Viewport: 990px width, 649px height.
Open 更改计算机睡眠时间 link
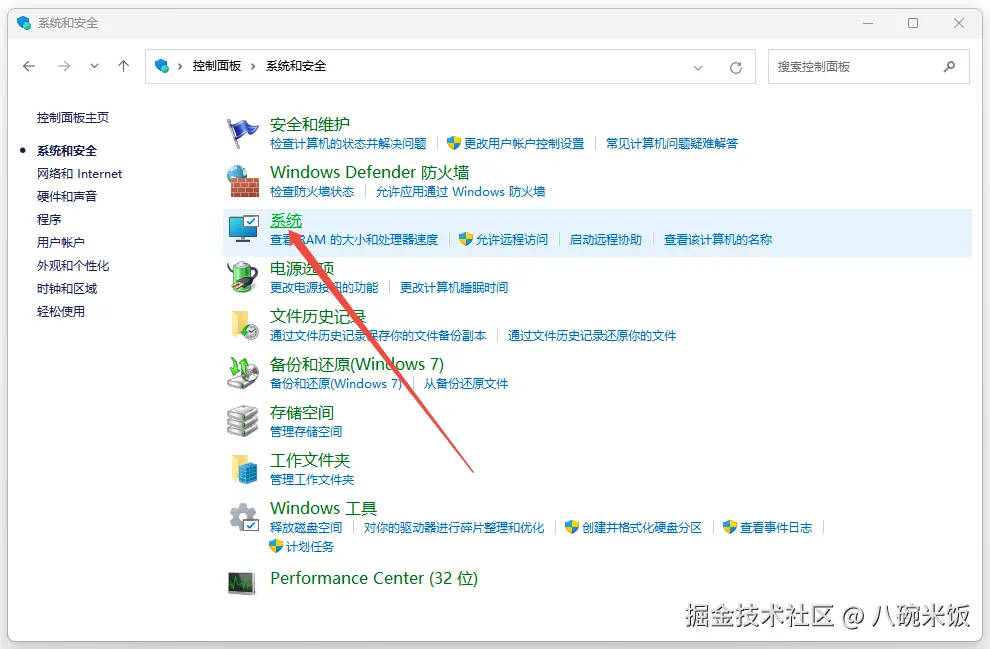click(454, 287)
